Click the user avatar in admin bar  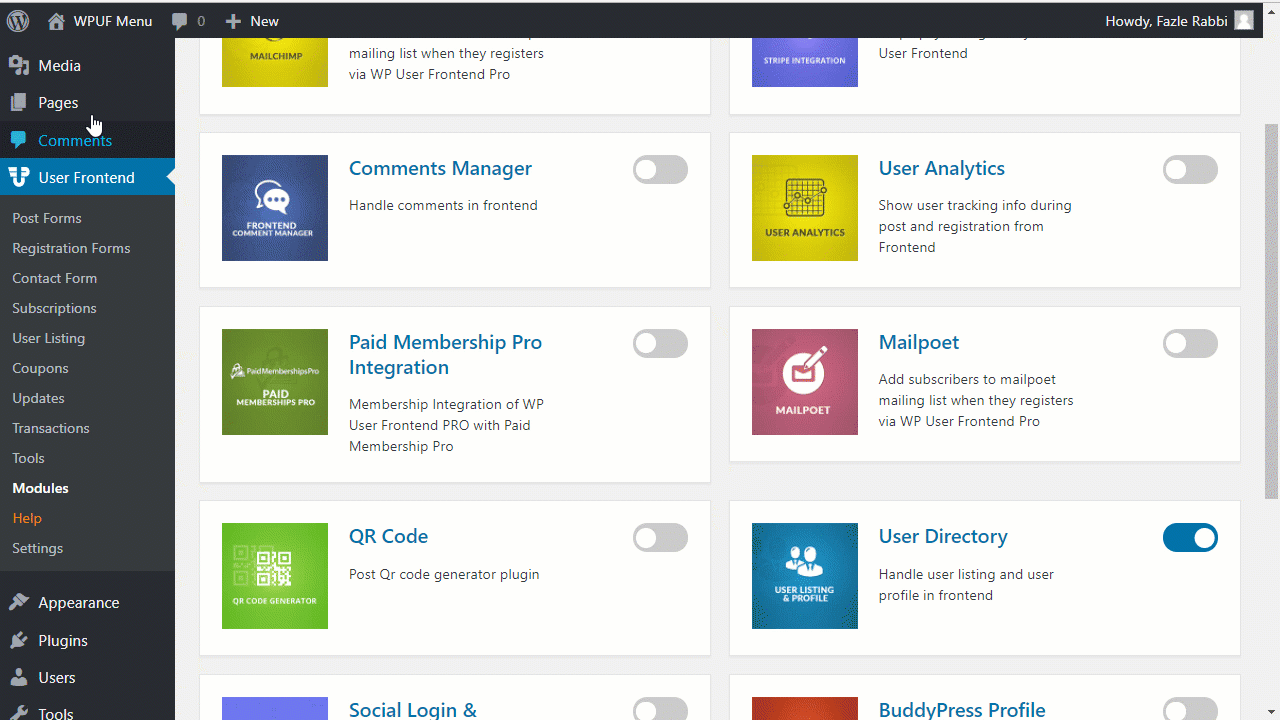click(1244, 21)
